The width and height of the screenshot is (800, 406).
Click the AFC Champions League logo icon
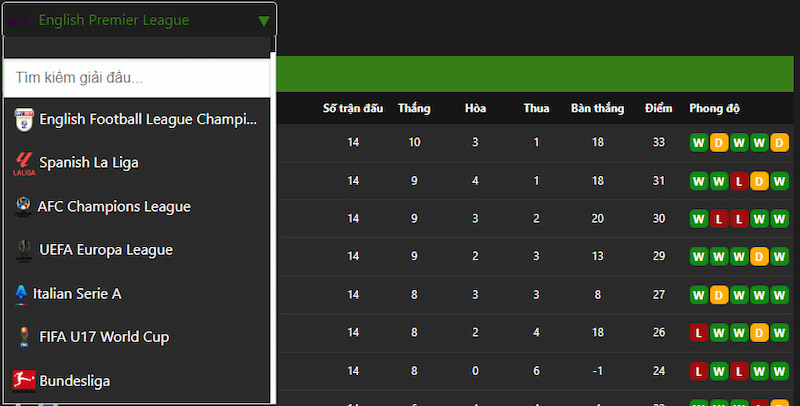23,207
